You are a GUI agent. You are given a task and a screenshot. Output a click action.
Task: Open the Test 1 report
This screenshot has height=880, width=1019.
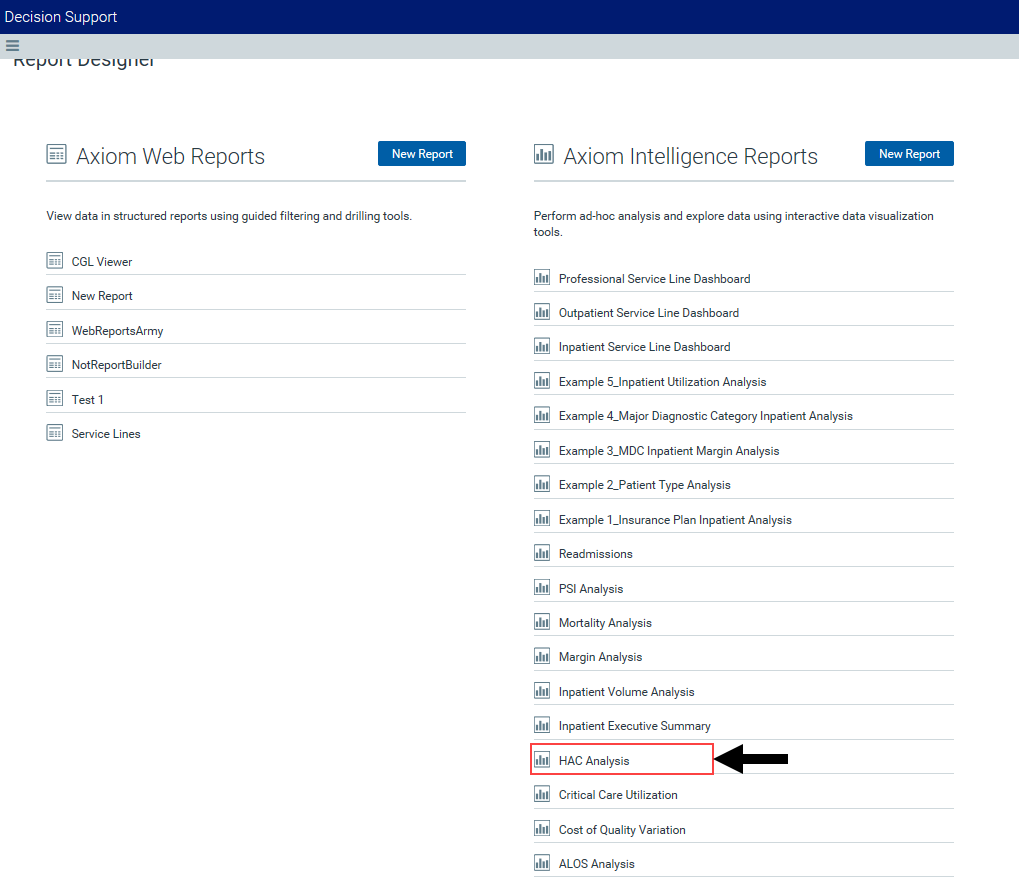pos(88,400)
